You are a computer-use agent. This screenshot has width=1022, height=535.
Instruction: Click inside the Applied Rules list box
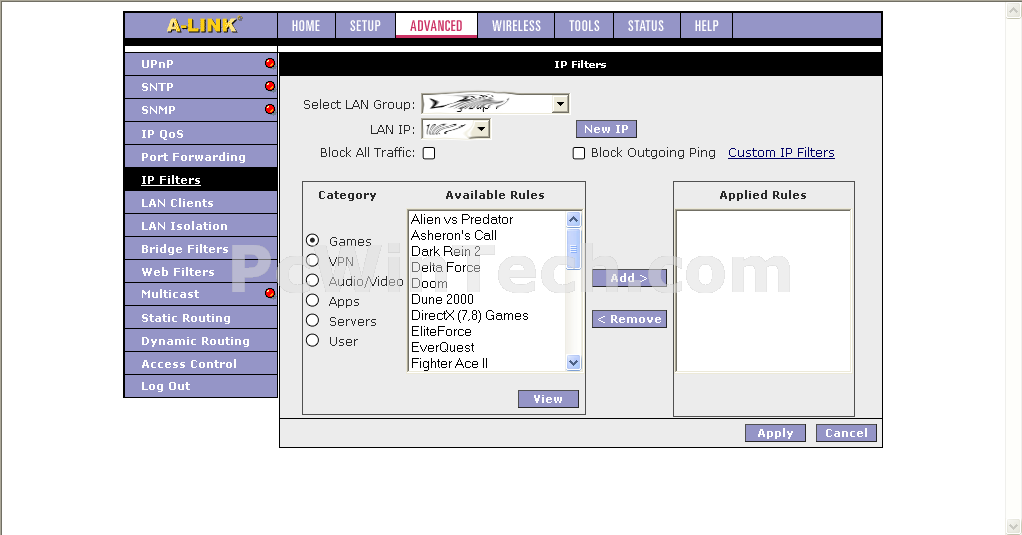[x=763, y=291]
